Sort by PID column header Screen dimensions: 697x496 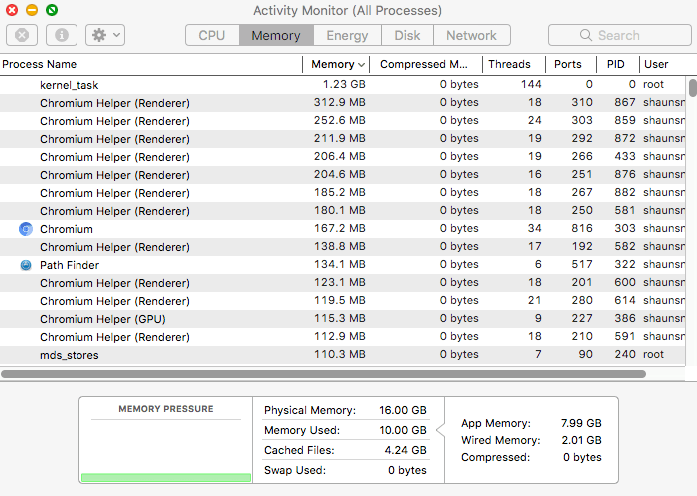pyautogui.click(x=617, y=64)
